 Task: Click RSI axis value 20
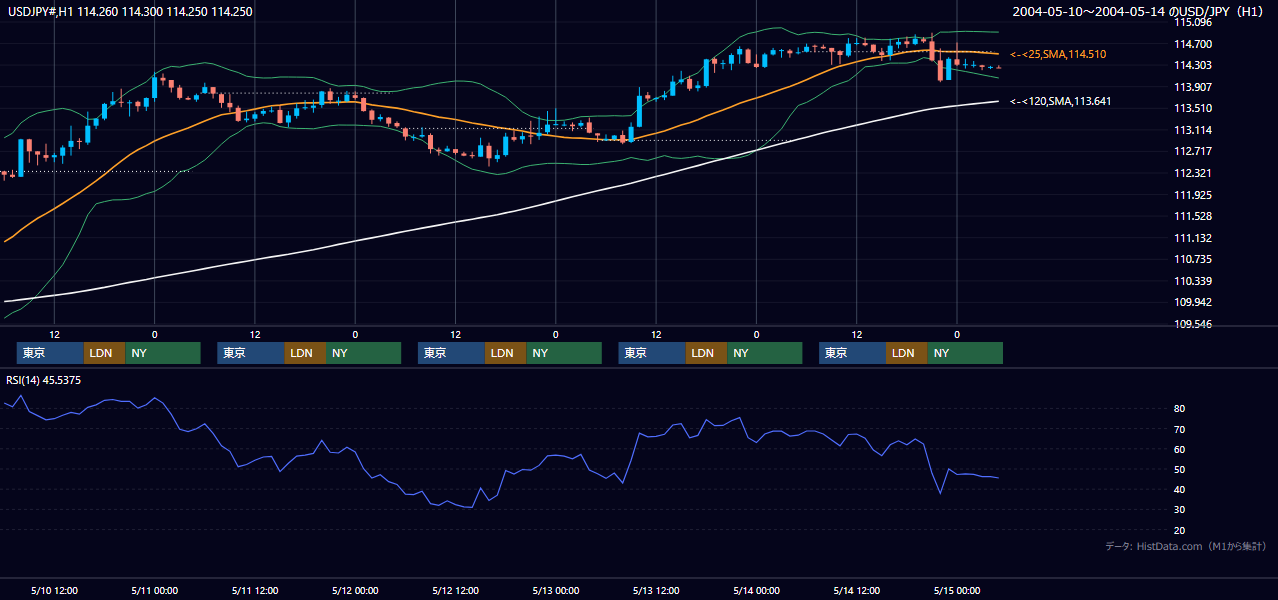[1180, 530]
